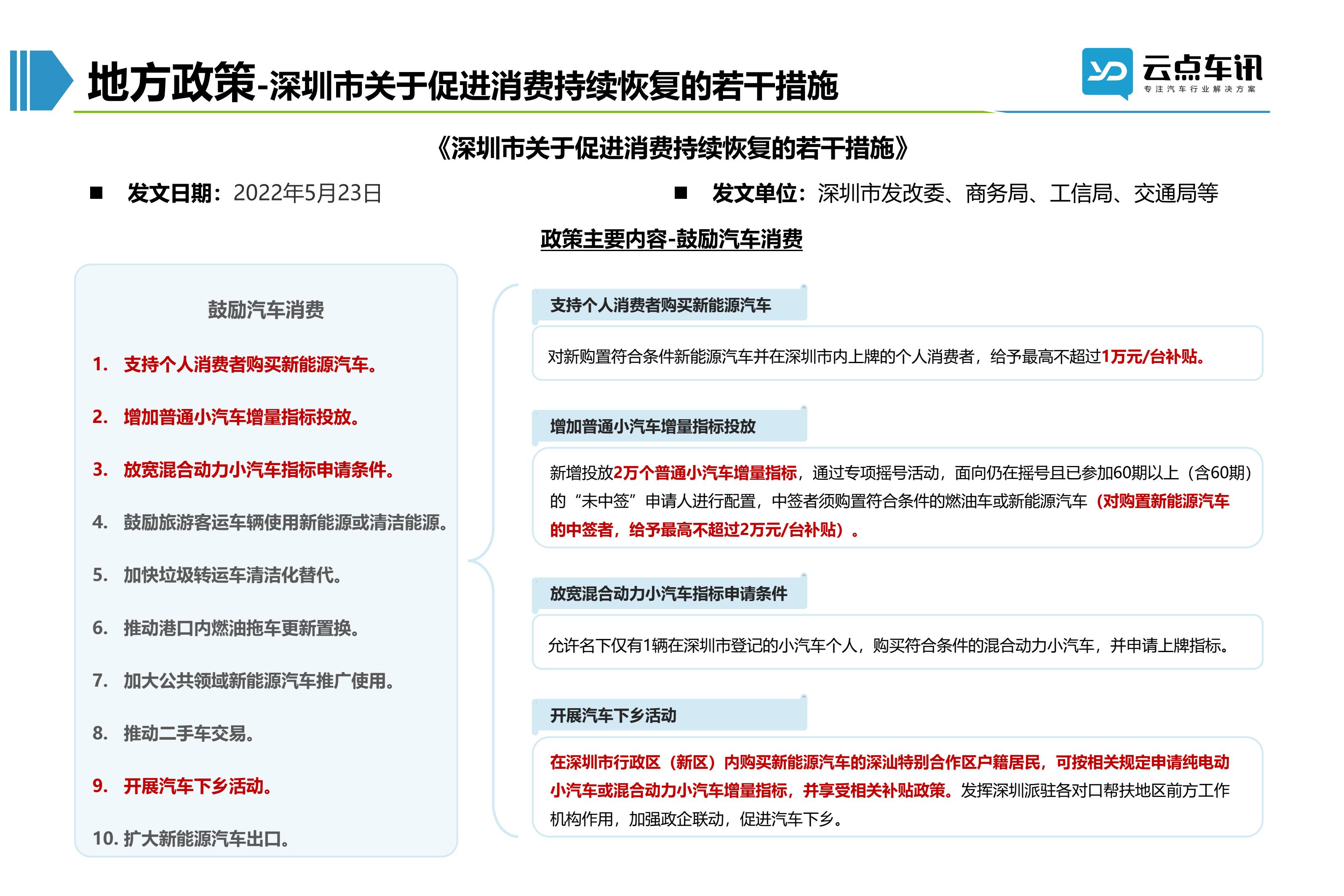Click the date 2022年5月23日

[307, 193]
